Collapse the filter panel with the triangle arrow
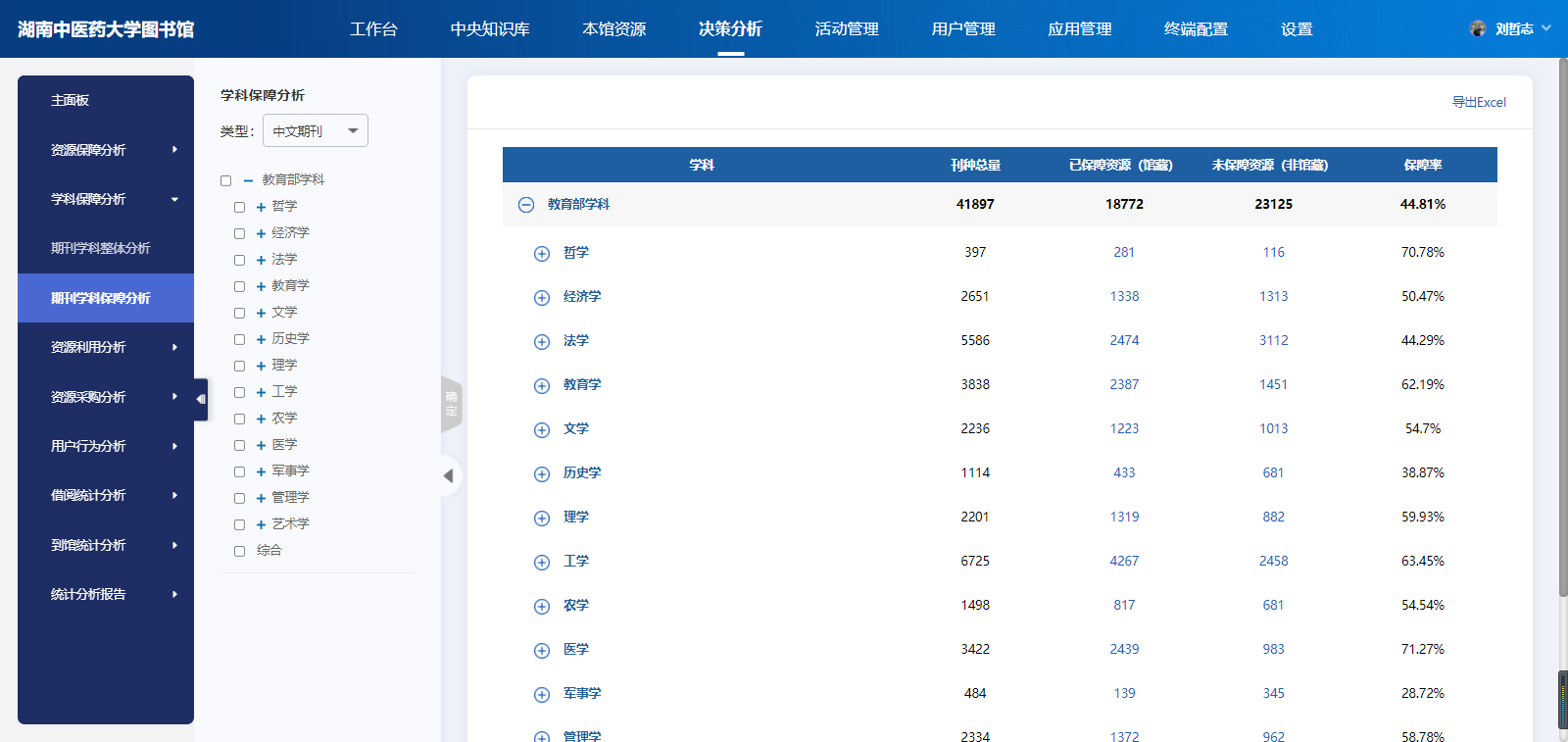This screenshot has height=742, width=1568. click(449, 476)
